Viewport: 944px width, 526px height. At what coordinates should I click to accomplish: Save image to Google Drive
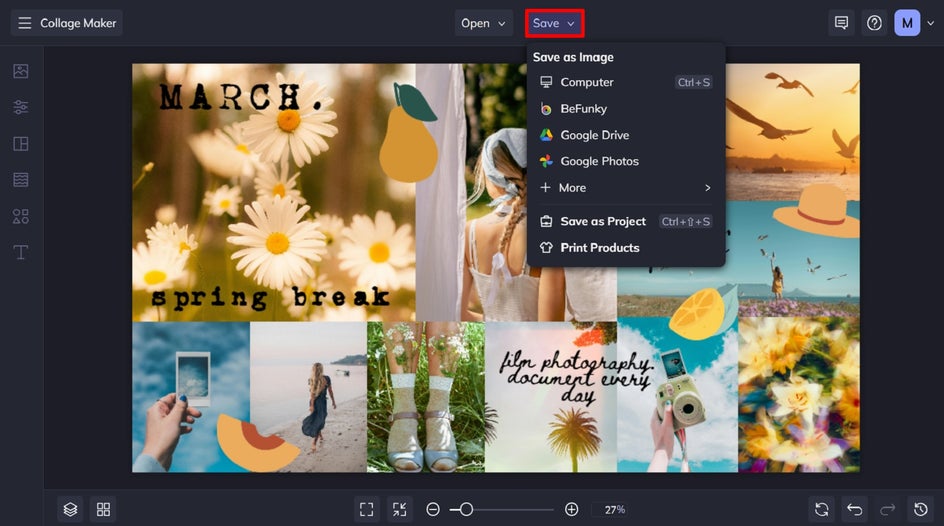point(626,135)
